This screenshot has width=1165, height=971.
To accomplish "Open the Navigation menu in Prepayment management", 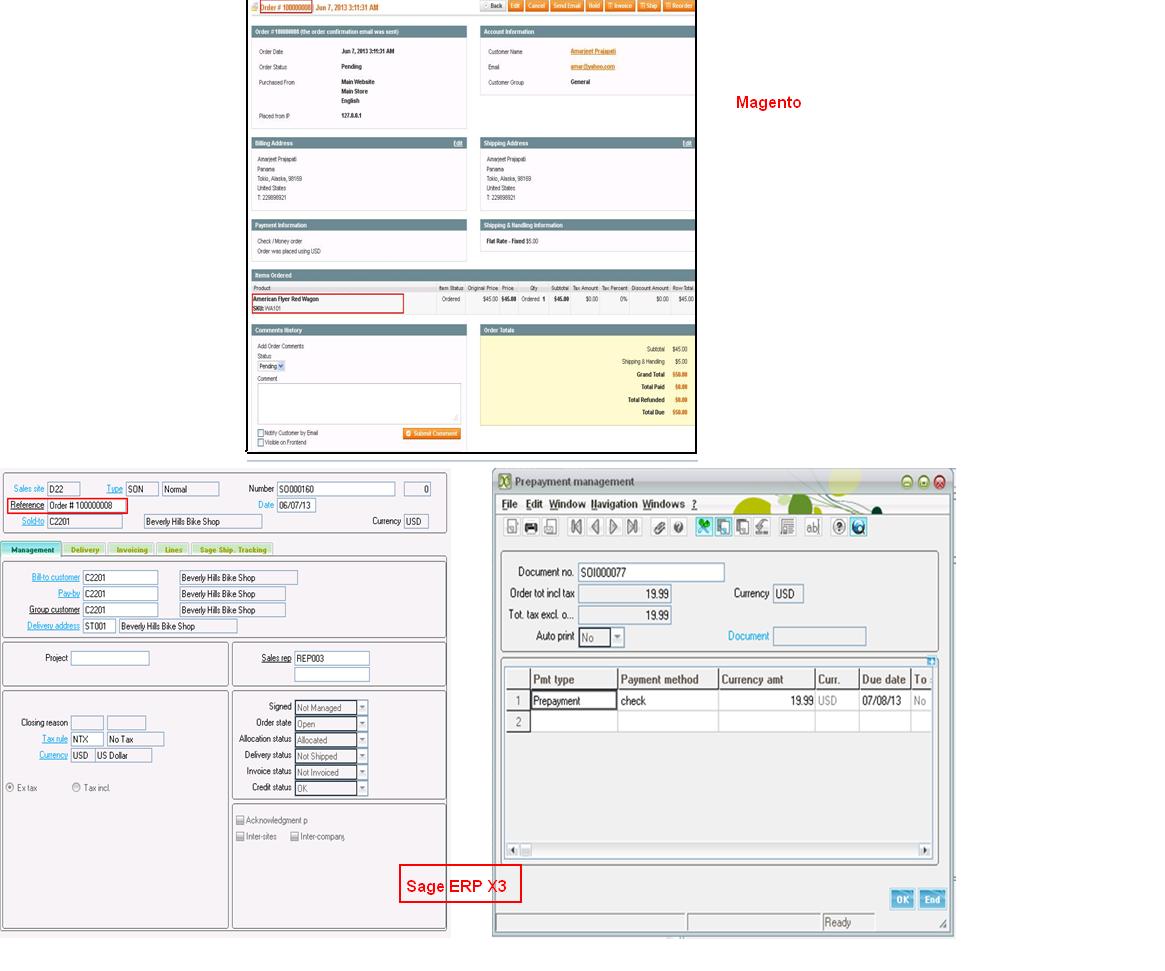I will [614, 504].
